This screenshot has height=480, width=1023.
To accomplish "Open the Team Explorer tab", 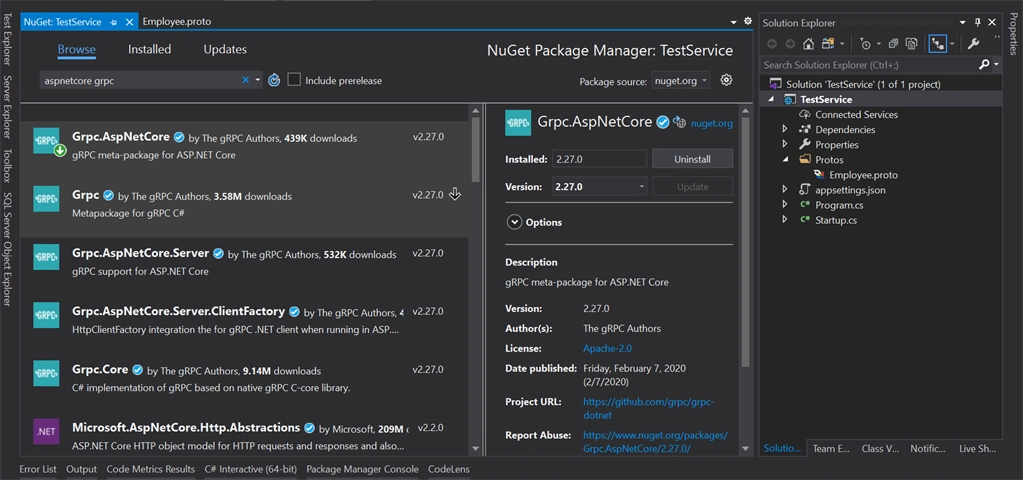I will pos(831,449).
